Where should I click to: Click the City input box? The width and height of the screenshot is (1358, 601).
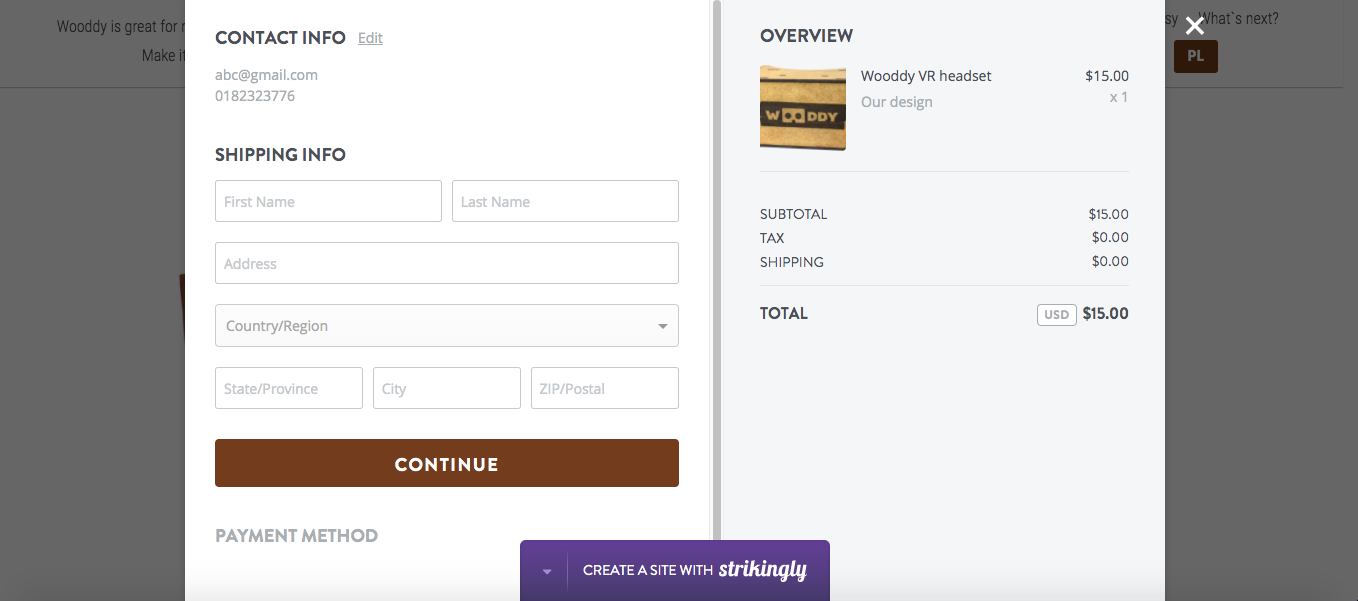tap(446, 388)
